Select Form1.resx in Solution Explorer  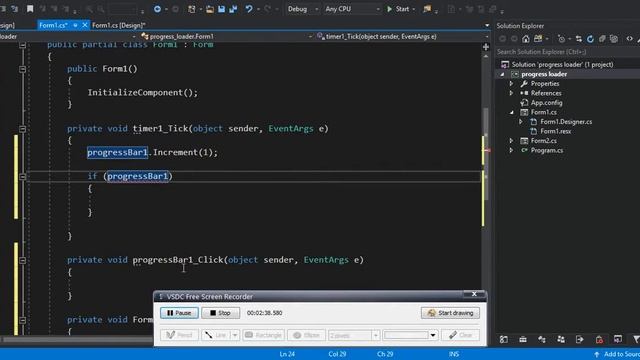(x=556, y=131)
